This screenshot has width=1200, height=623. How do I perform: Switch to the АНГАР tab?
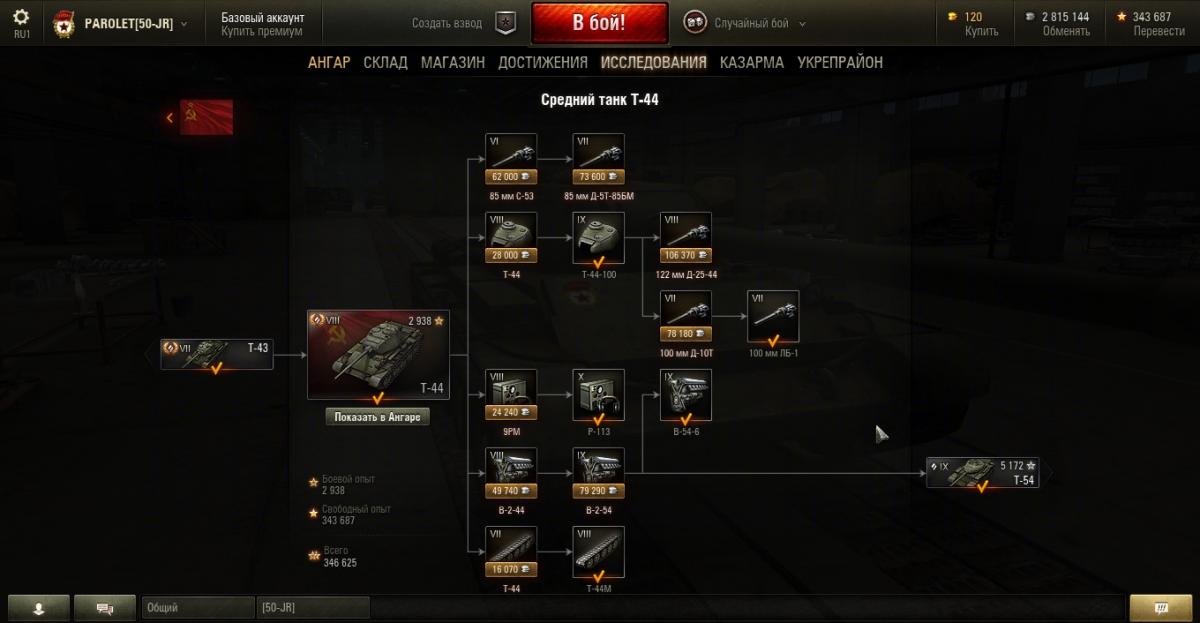pyautogui.click(x=329, y=62)
